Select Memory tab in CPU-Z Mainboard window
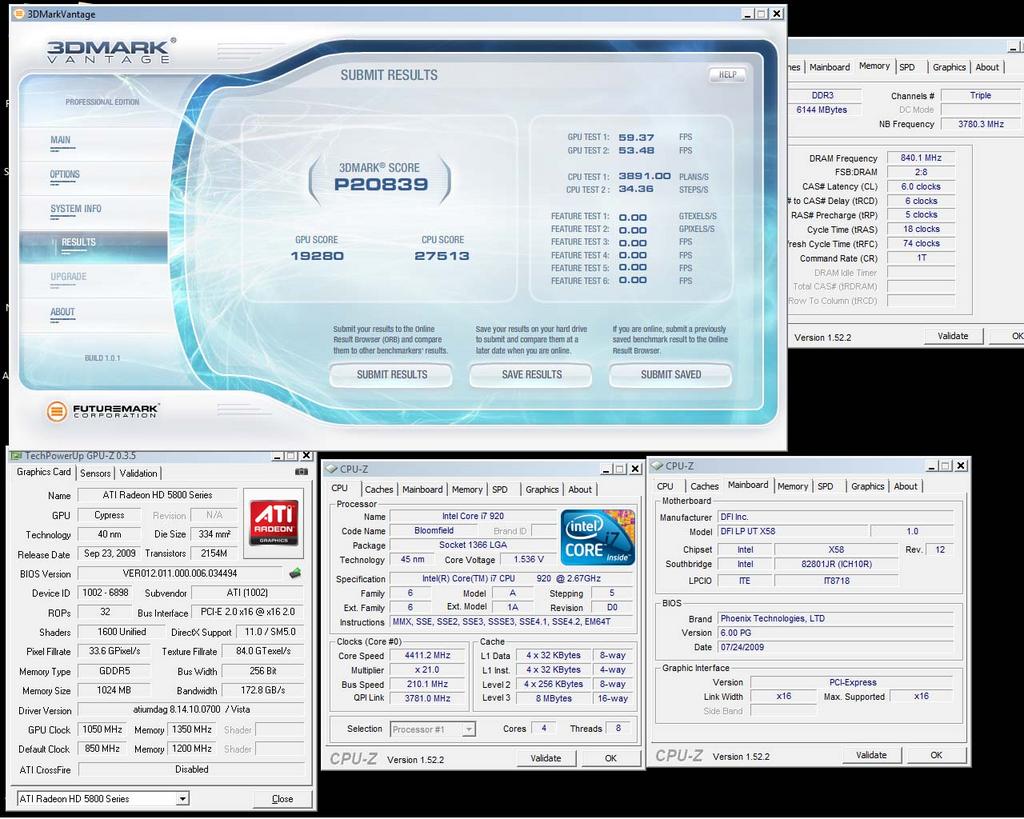 coord(792,486)
